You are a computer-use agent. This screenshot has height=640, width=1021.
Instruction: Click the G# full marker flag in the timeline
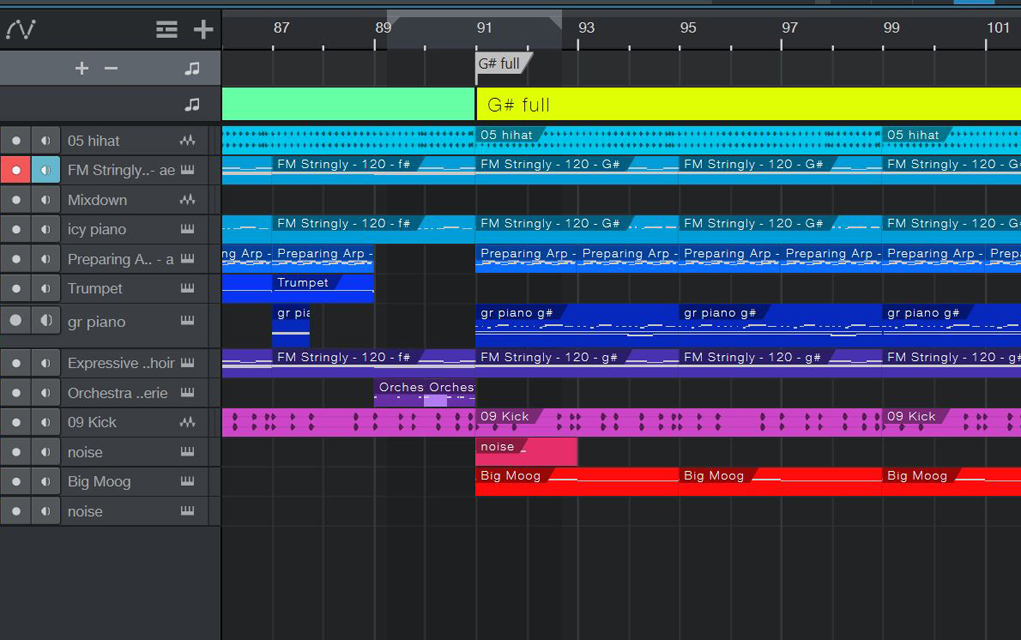[x=500, y=64]
